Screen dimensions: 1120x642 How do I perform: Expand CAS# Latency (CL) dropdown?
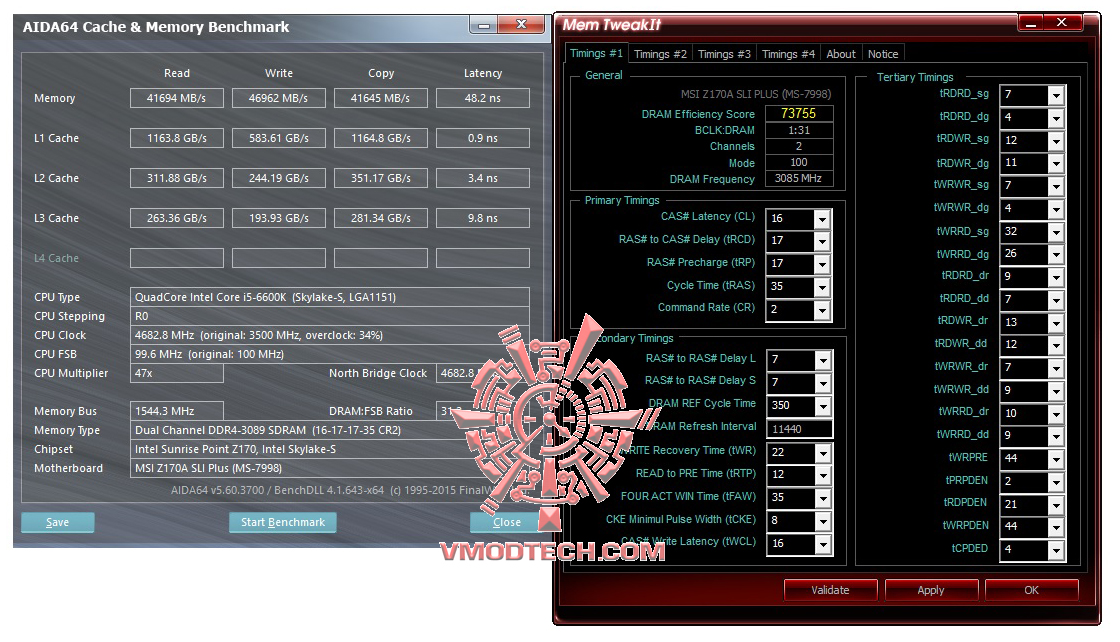822,219
